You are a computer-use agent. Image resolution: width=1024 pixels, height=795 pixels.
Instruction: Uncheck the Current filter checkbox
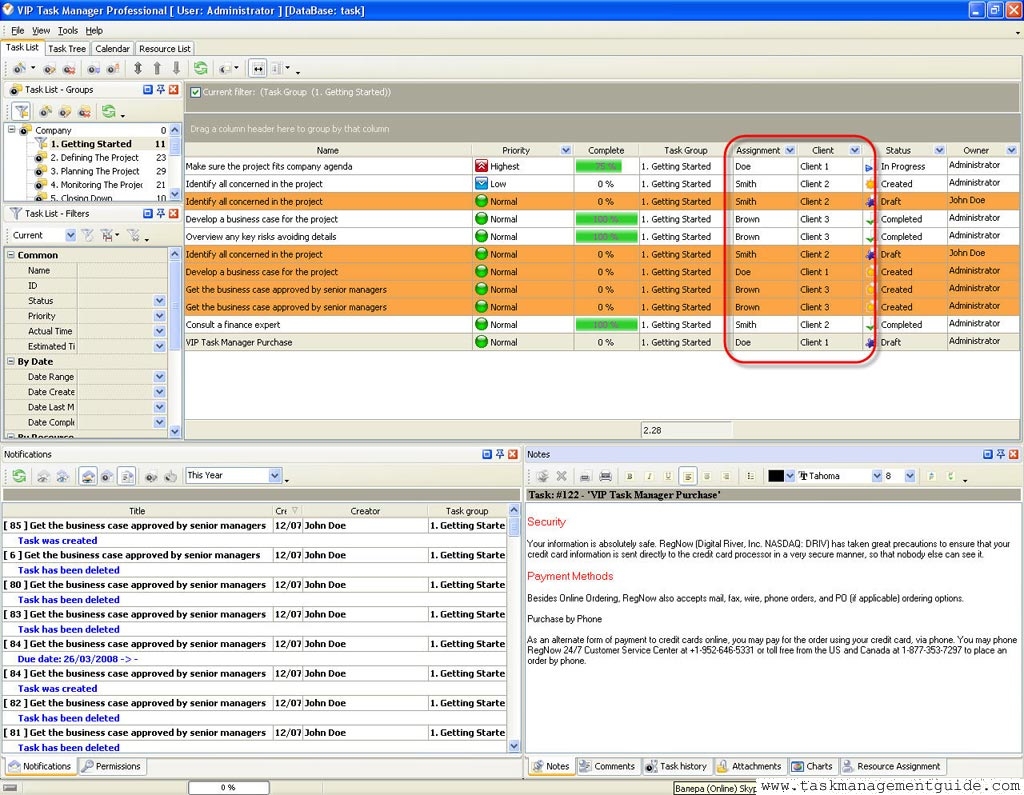[x=195, y=92]
